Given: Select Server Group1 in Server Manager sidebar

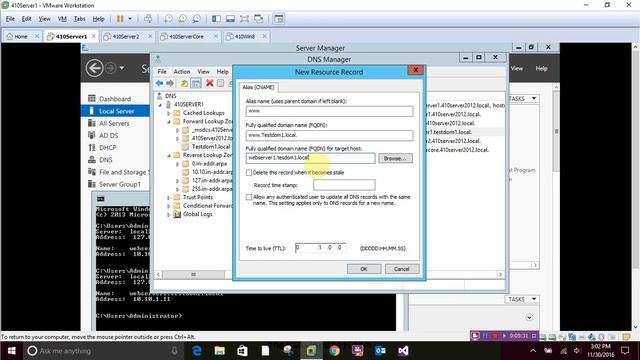Looking at the screenshot, I should (119, 184).
